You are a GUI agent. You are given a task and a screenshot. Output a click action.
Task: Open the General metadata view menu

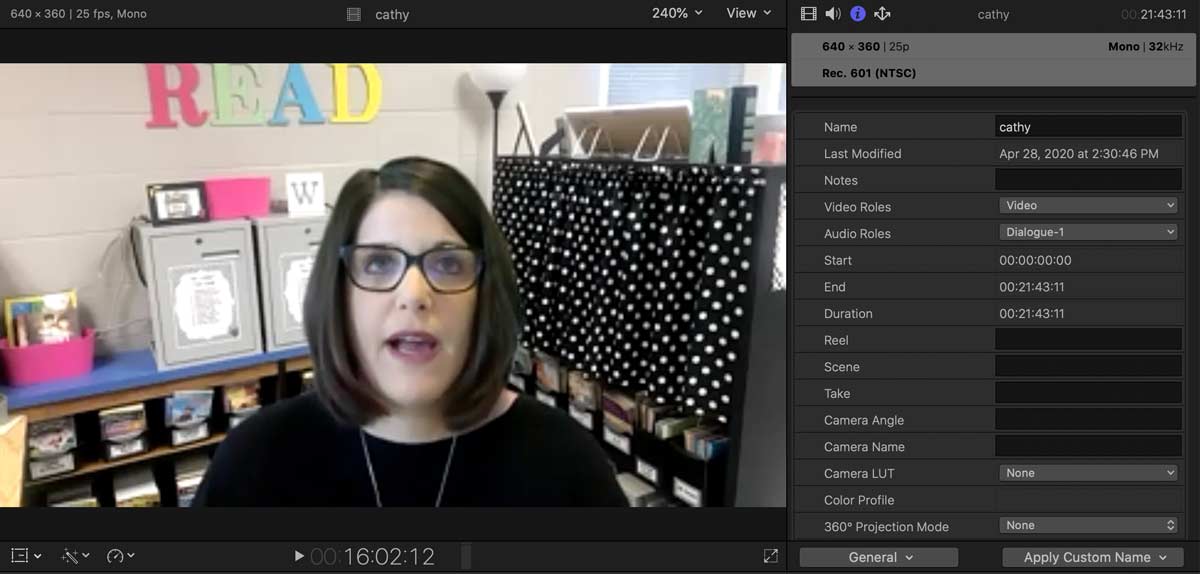click(x=879, y=557)
